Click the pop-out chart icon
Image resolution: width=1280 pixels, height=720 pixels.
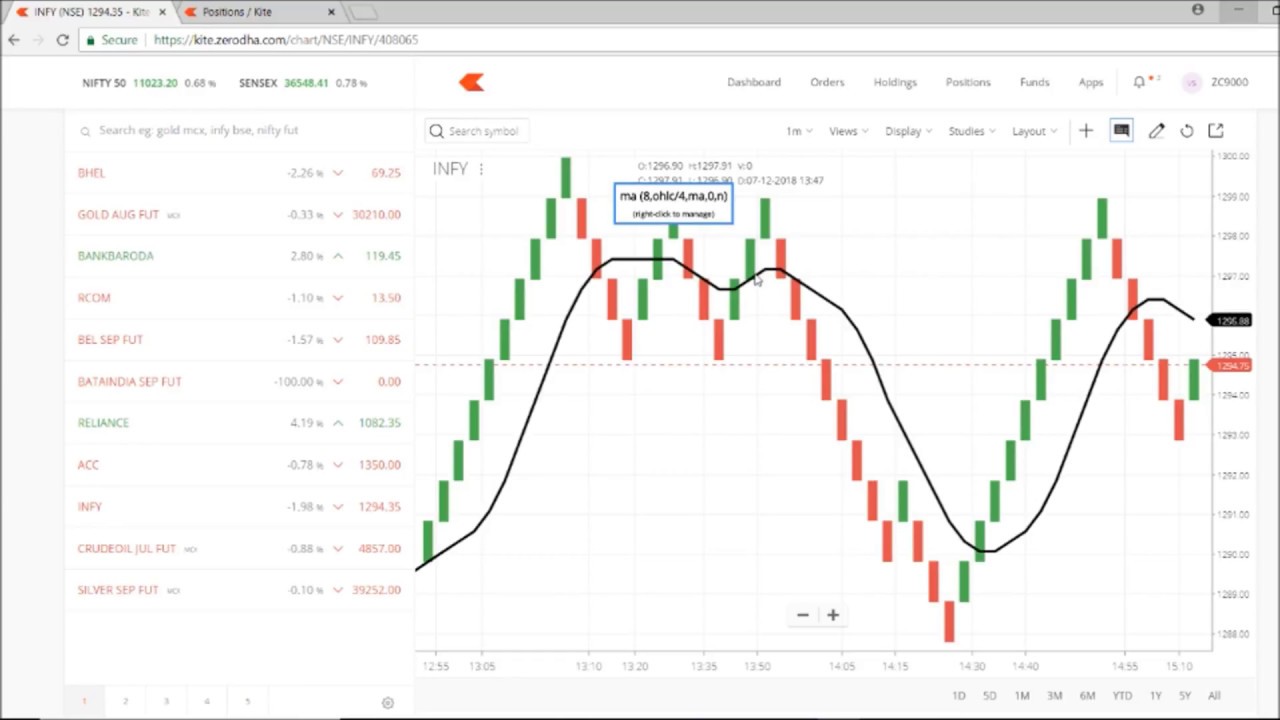tap(1216, 131)
